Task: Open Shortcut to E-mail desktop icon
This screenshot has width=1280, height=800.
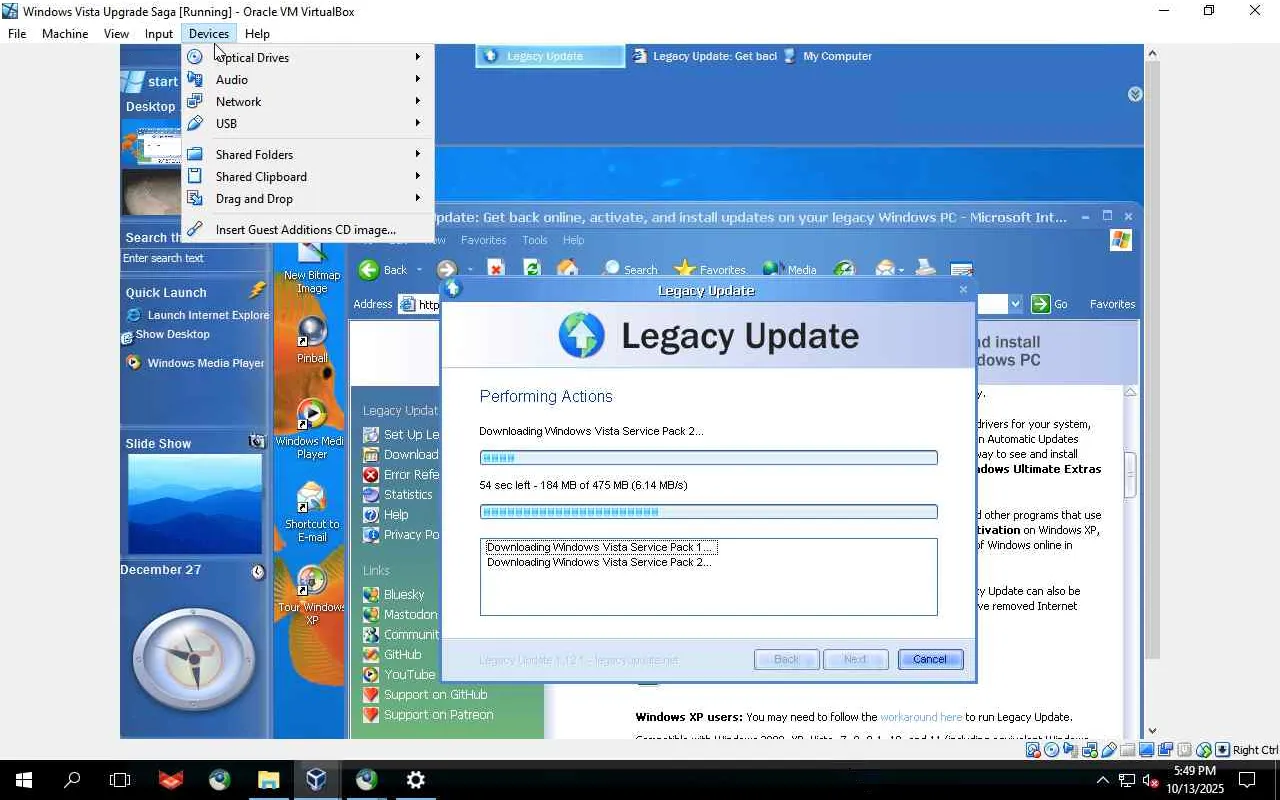Action: (312, 512)
